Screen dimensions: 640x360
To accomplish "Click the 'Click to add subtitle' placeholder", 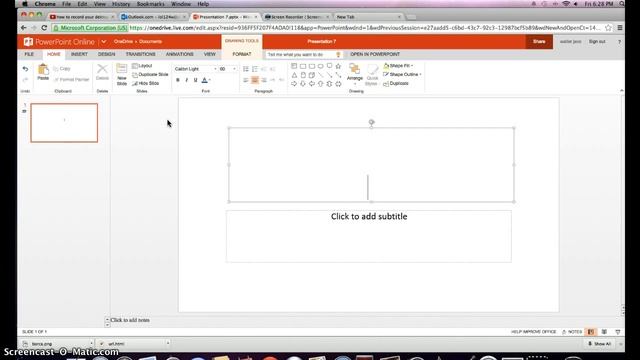I will coord(369,236).
